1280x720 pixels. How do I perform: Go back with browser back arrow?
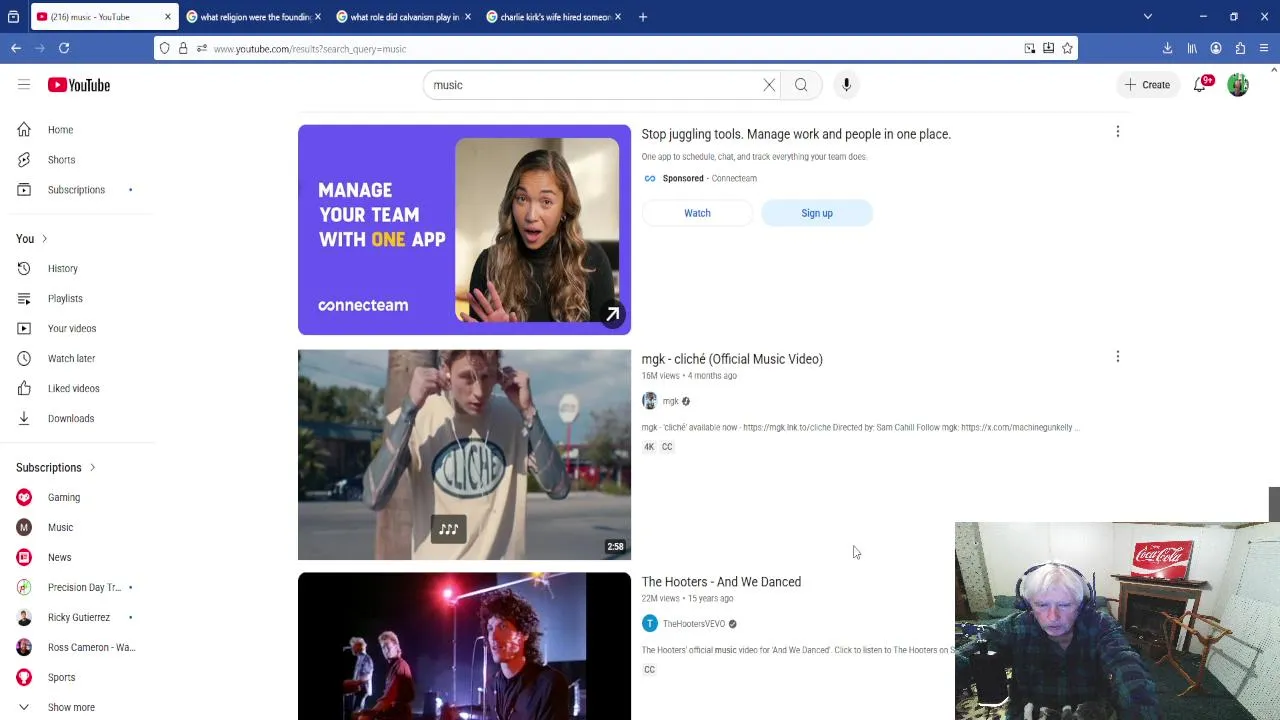[x=16, y=48]
